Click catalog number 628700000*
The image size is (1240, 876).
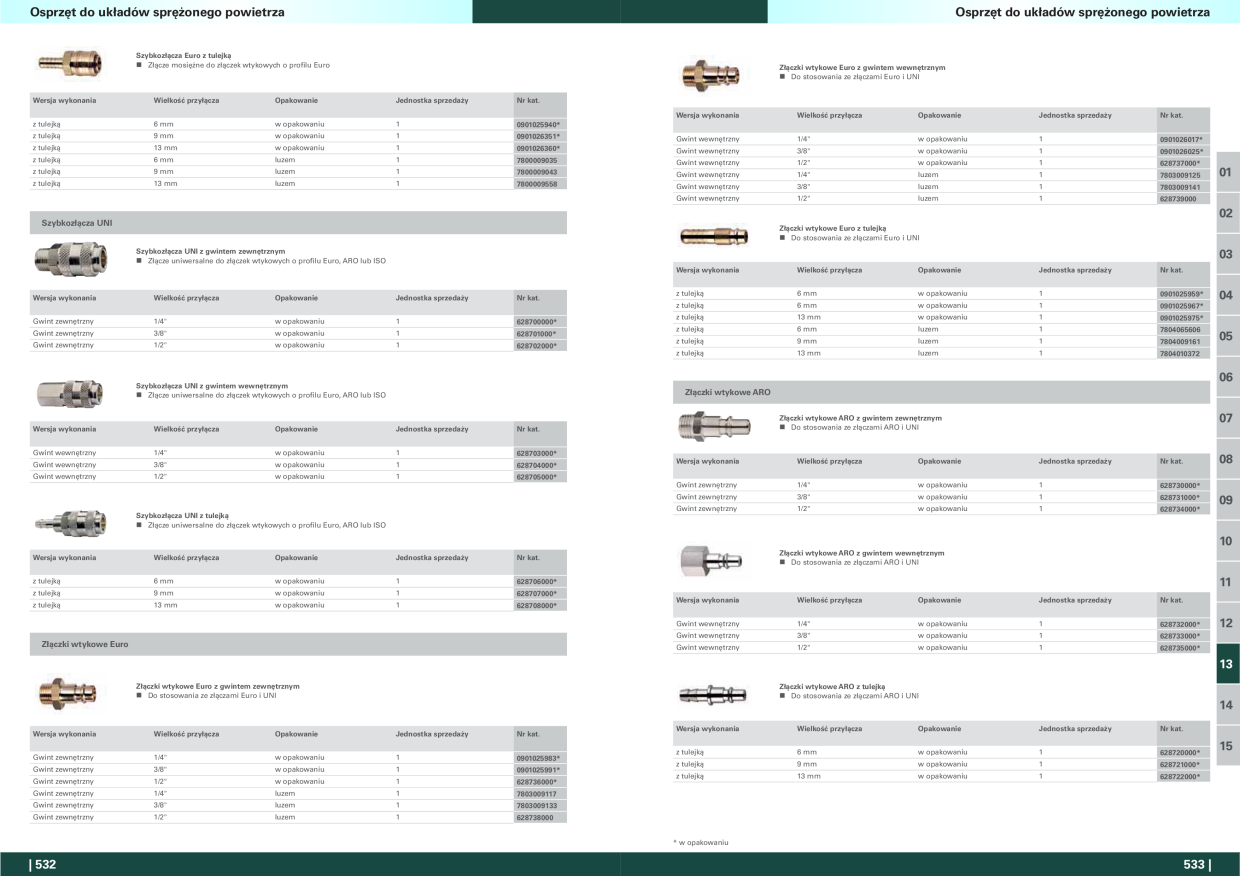click(536, 322)
